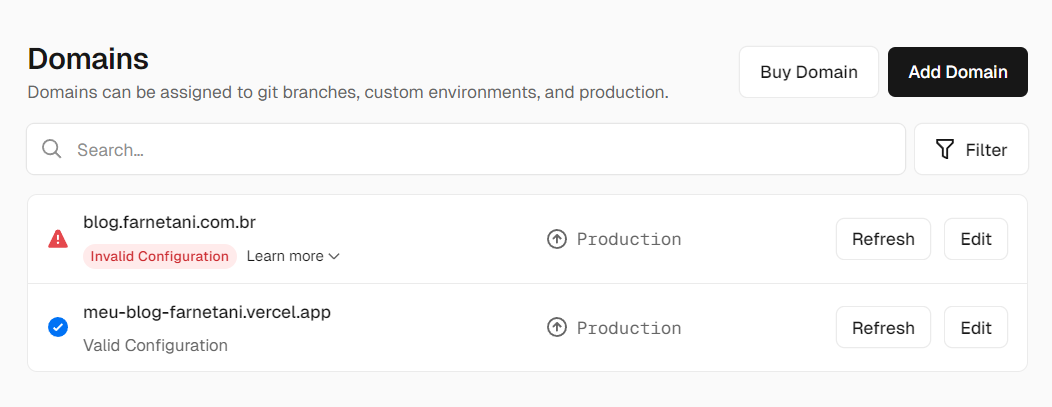The height and width of the screenshot is (407, 1052).
Task: Click Production arrow icon for blog.farnetani.com.br
Action: coord(557,239)
